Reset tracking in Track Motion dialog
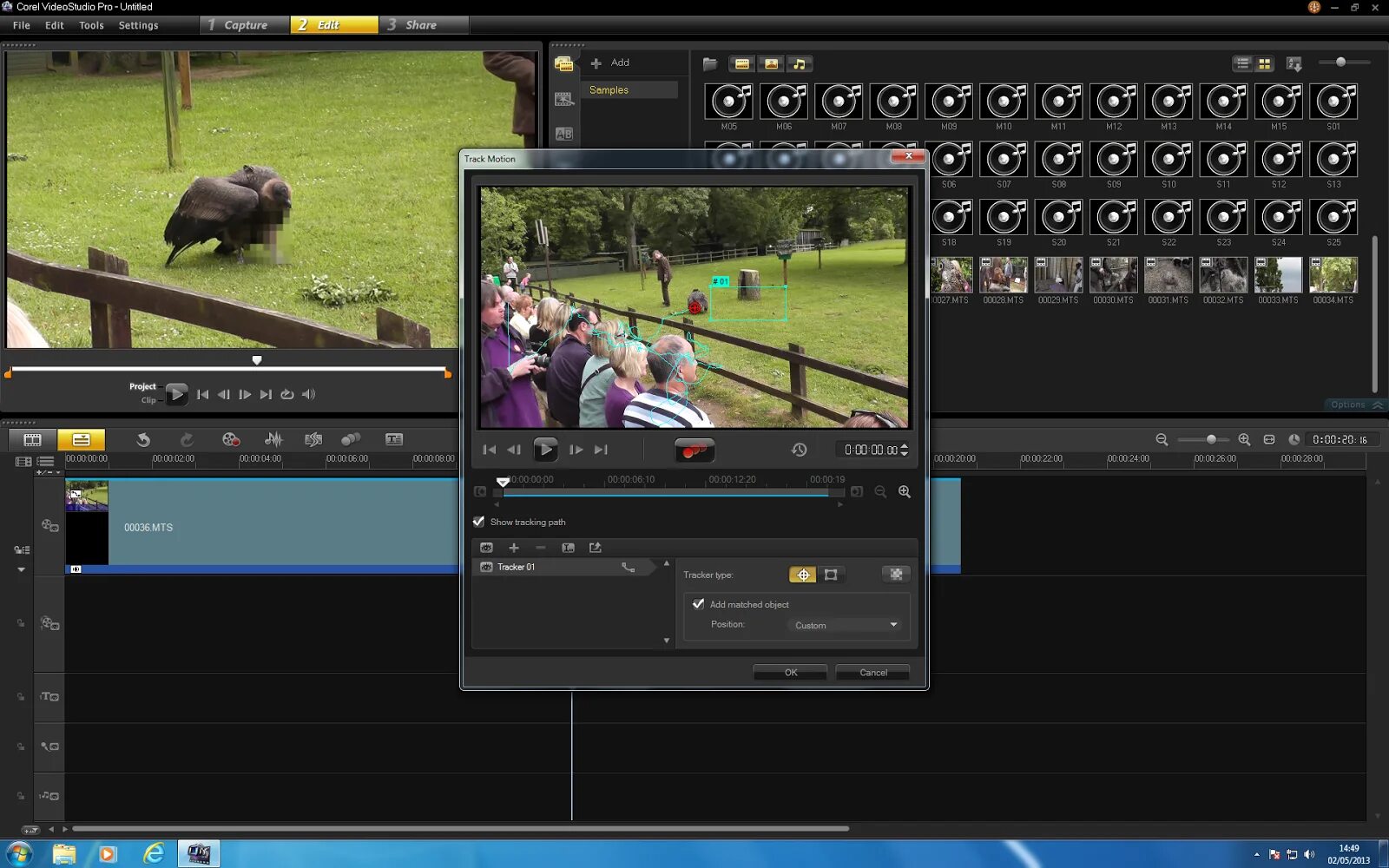Viewport: 1389px width, 868px height. tap(799, 450)
